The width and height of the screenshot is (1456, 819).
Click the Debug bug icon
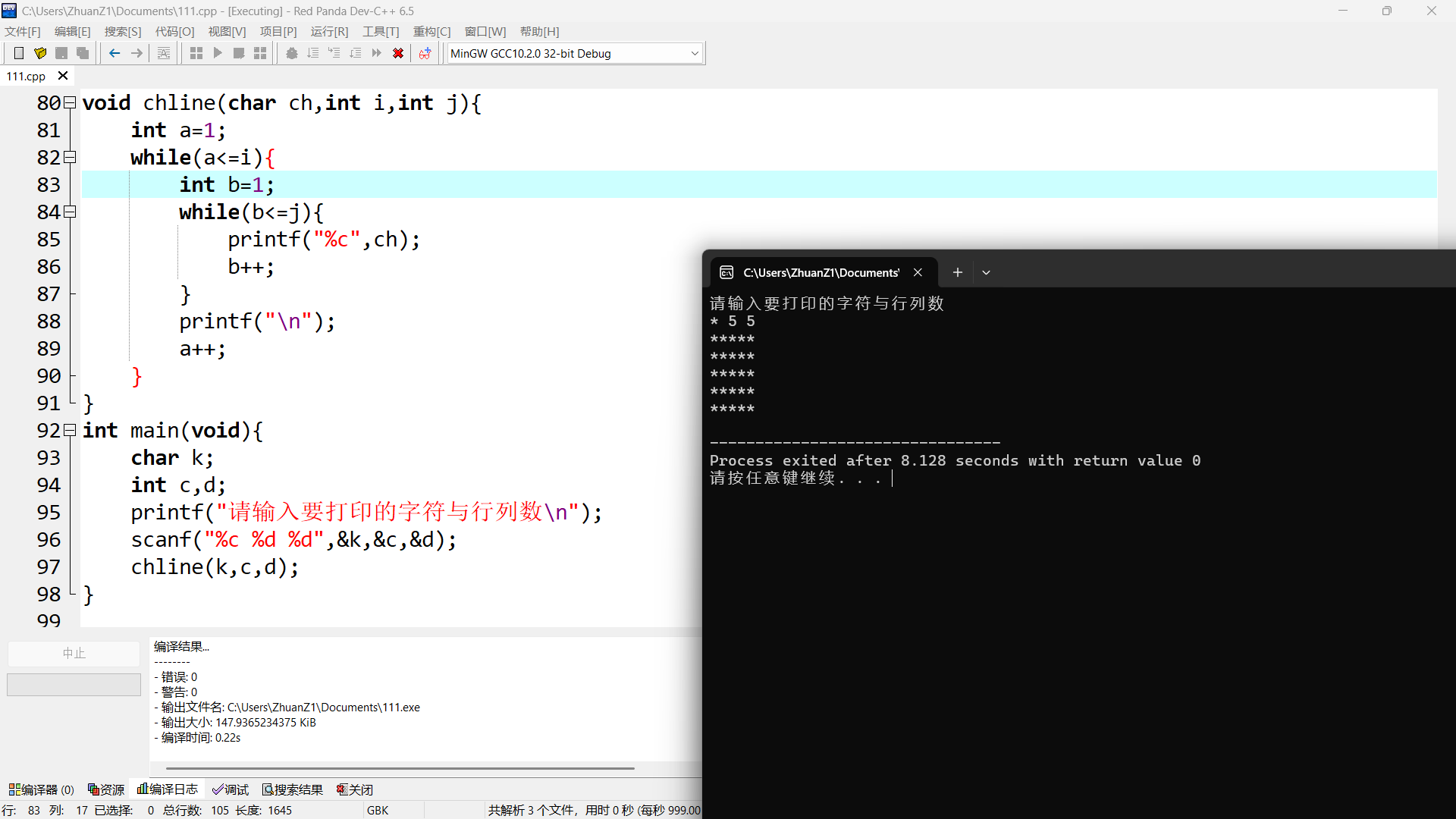point(292,53)
